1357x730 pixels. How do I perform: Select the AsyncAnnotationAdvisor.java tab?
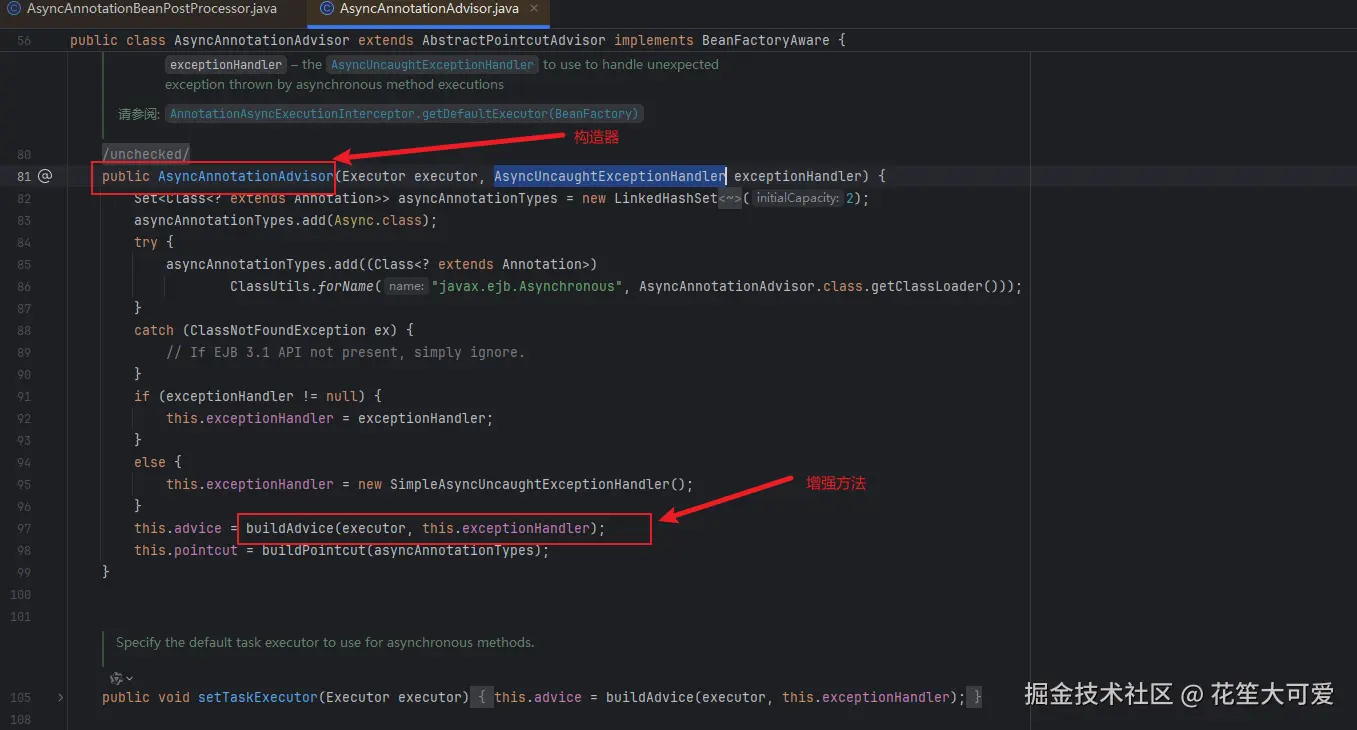point(429,8)
